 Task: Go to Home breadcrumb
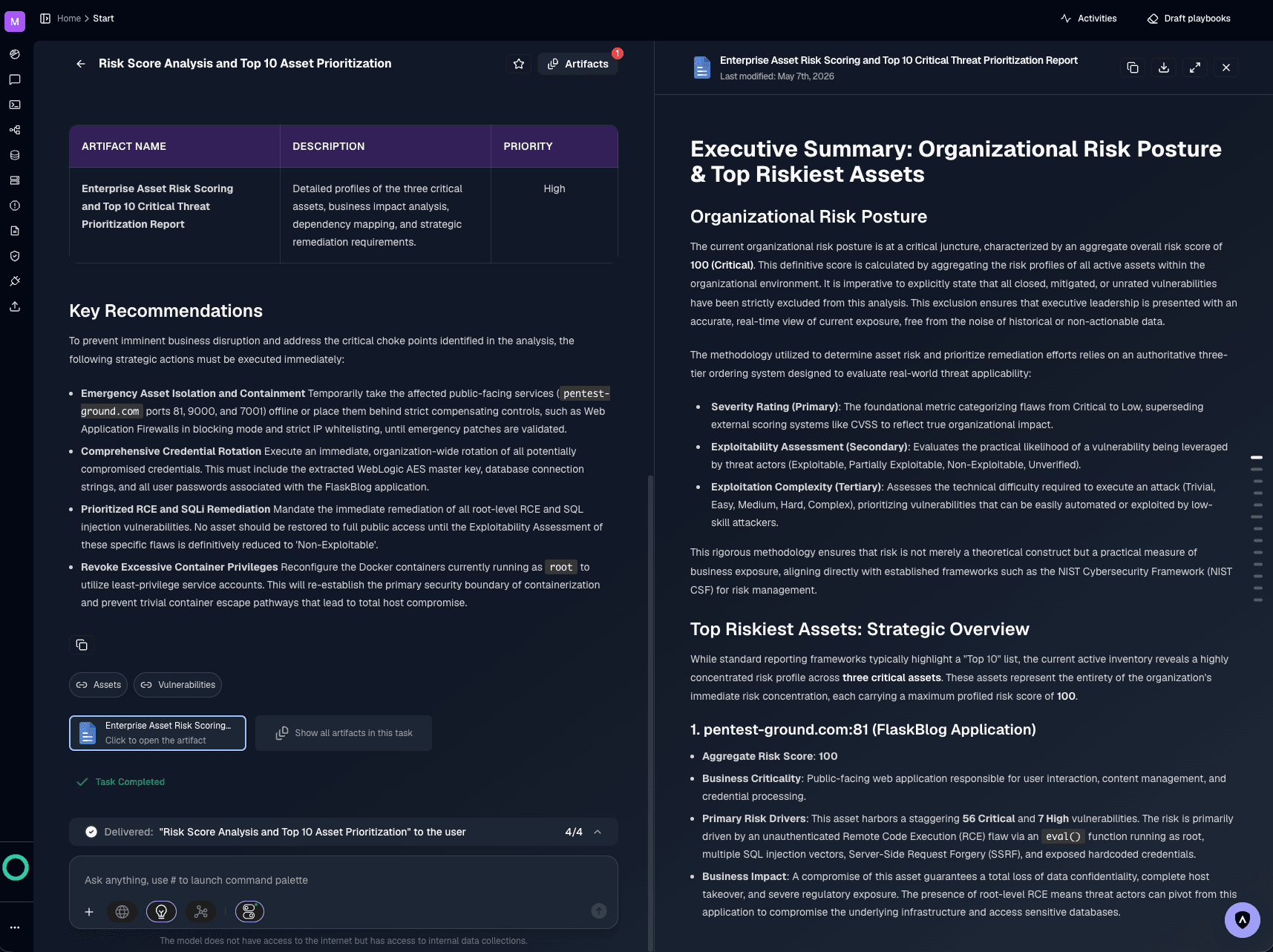[x=69, y=19]
